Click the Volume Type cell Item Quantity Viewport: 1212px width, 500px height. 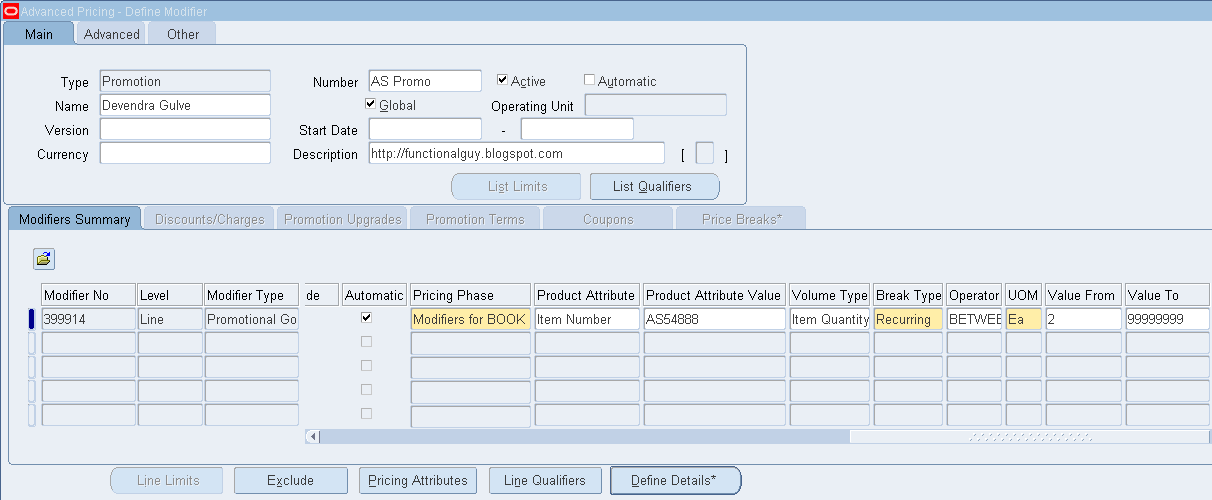830,319
